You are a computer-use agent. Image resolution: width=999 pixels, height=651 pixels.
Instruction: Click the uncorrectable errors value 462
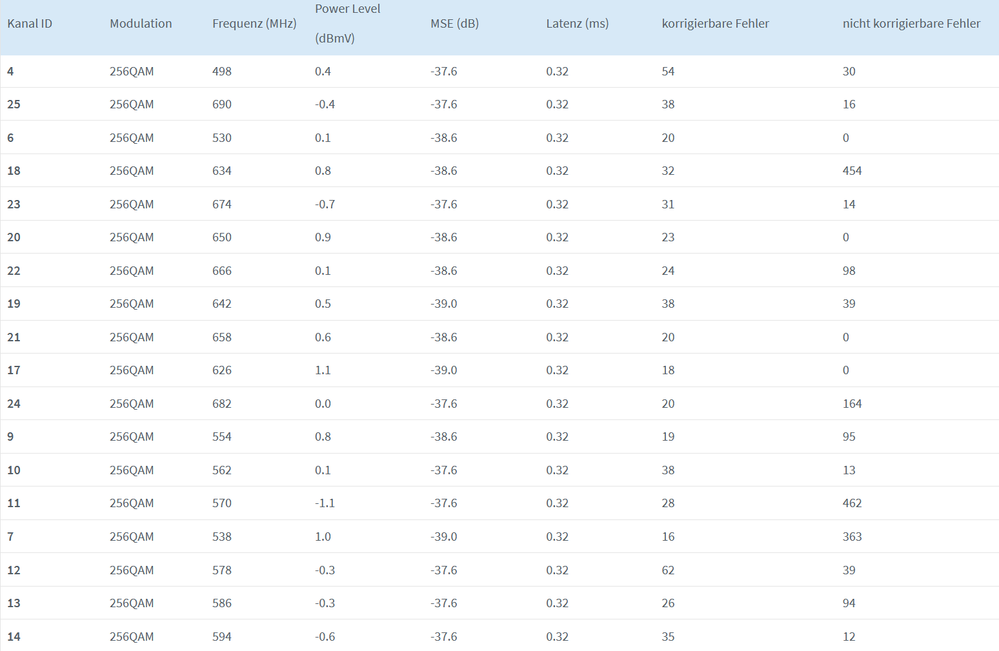[x=852, y=503]
